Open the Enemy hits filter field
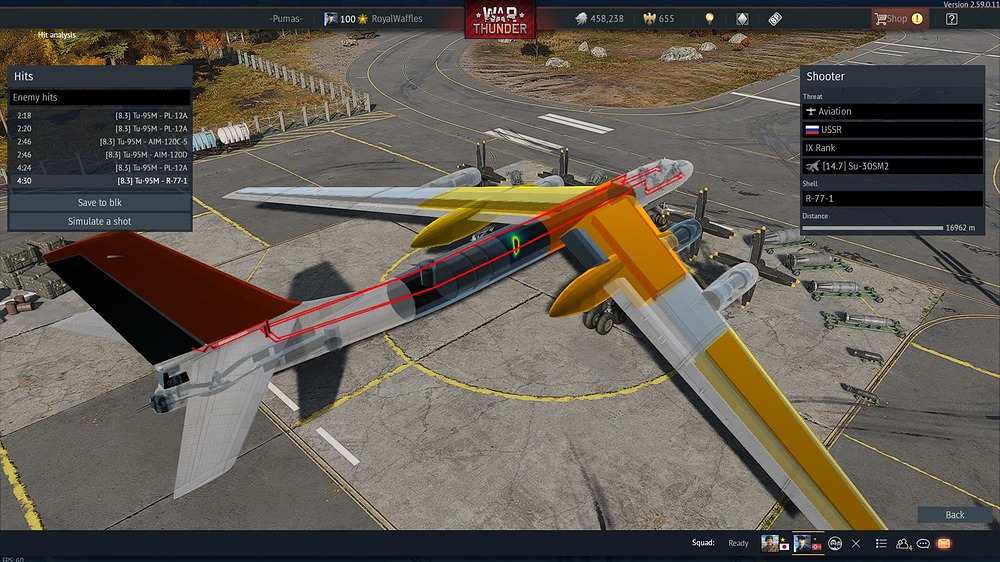The height and width of the screenshot is (562, 1000). [x=99, y=97]
